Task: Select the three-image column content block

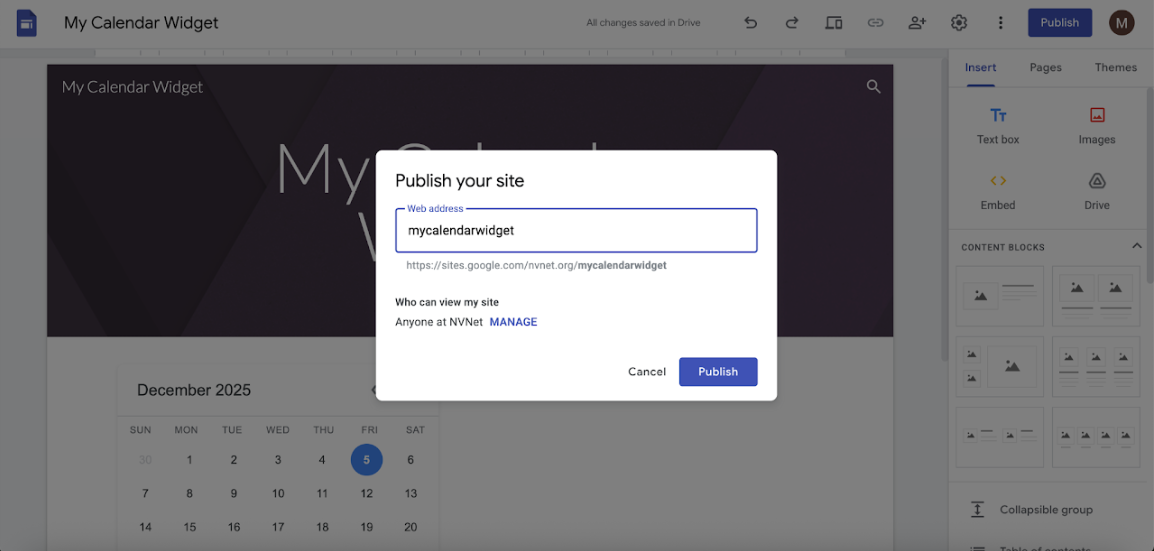Action: [1097, 366]
